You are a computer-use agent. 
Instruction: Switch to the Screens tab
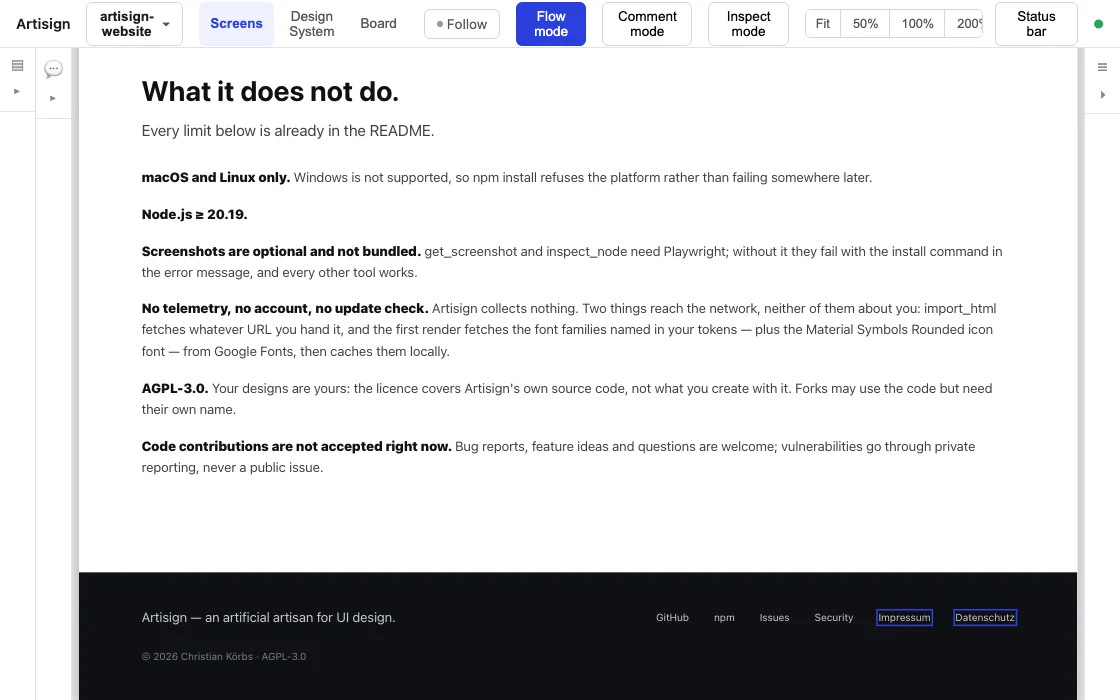point(236,24)
